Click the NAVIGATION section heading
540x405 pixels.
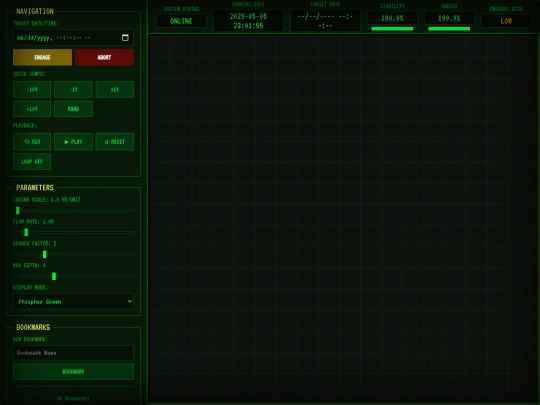(35, 11)
